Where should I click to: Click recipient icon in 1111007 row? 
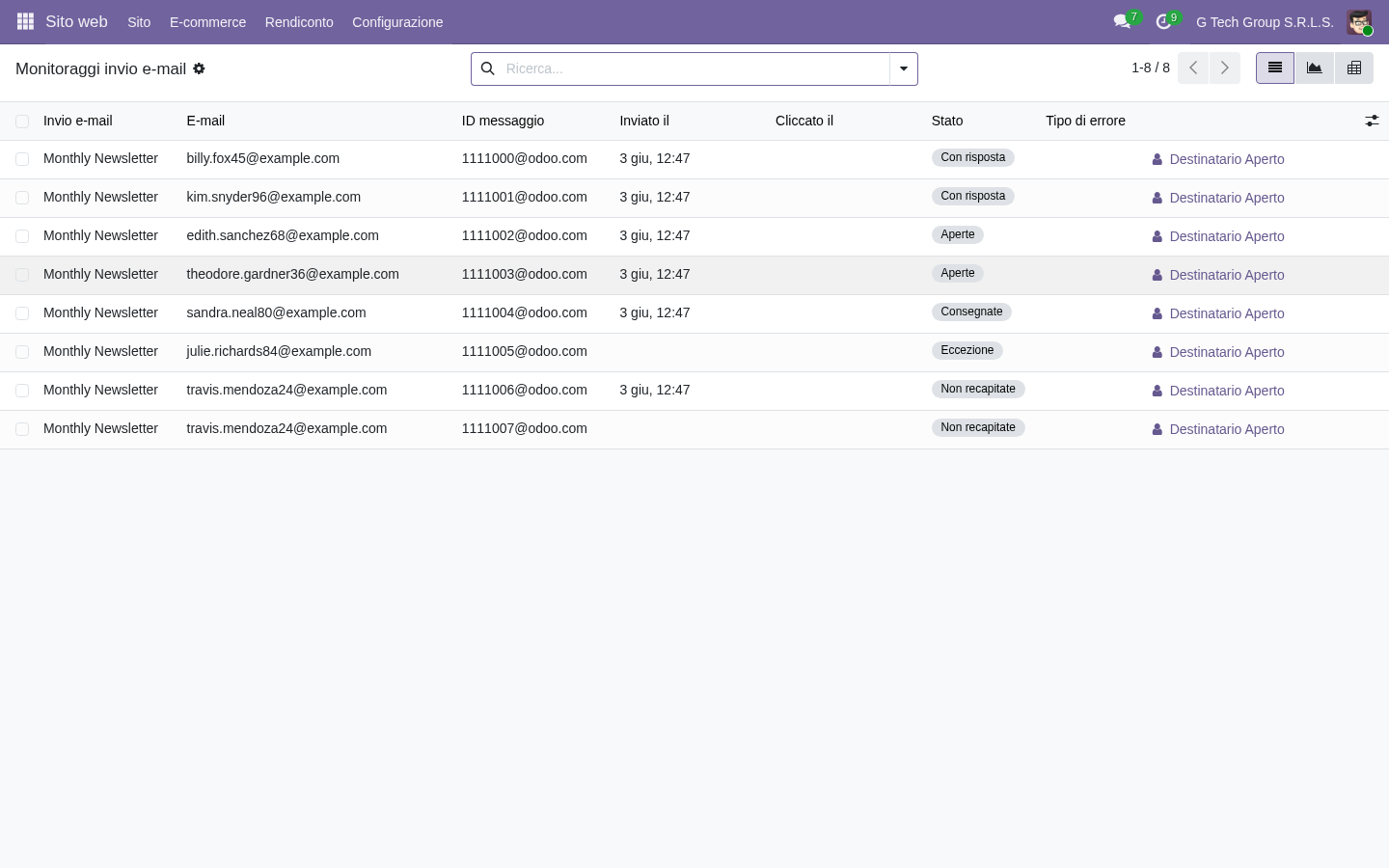[1157, 429]
